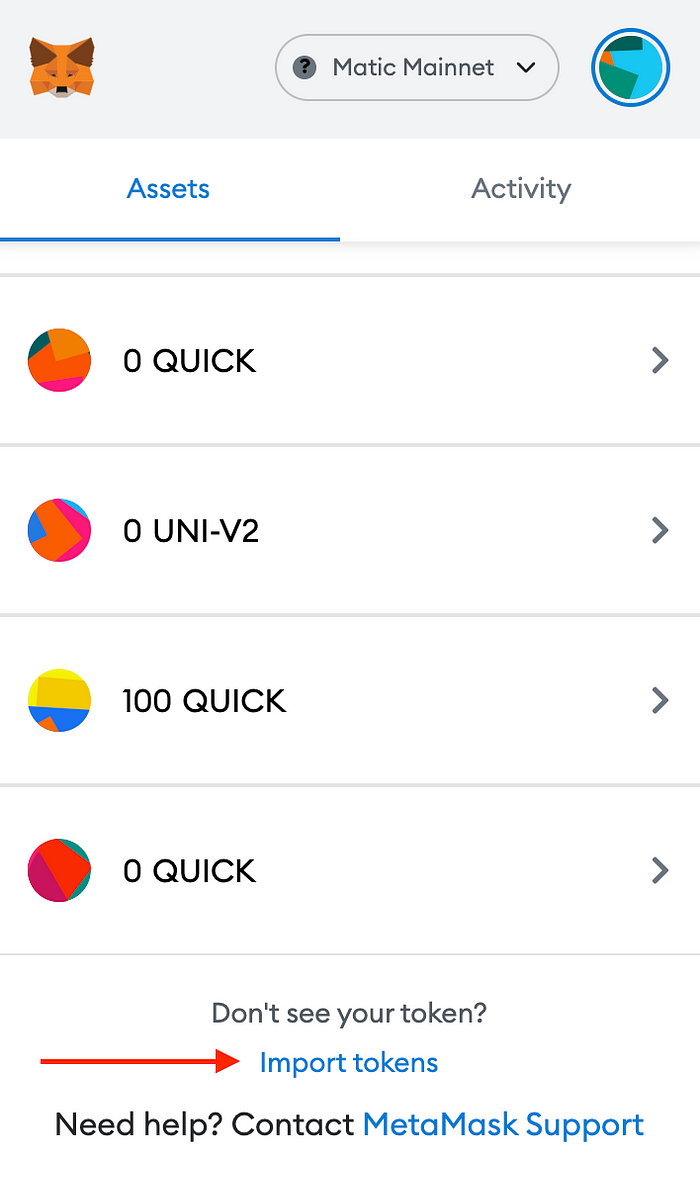Click the UNI-V2 token icon
Screen dimensions: 700x1181
[x=59, y=530]
